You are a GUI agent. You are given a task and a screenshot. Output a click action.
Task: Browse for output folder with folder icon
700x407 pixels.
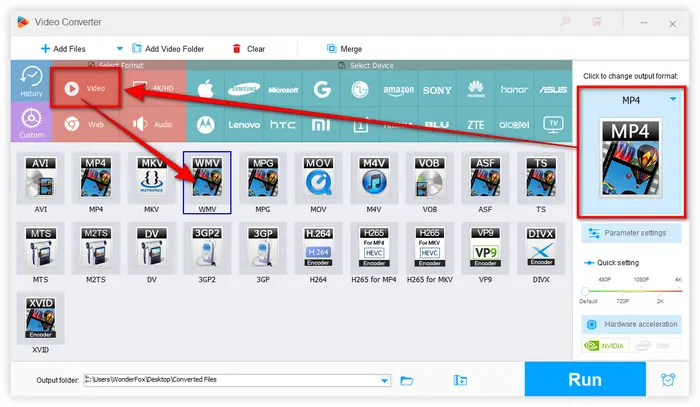point(407,380)
